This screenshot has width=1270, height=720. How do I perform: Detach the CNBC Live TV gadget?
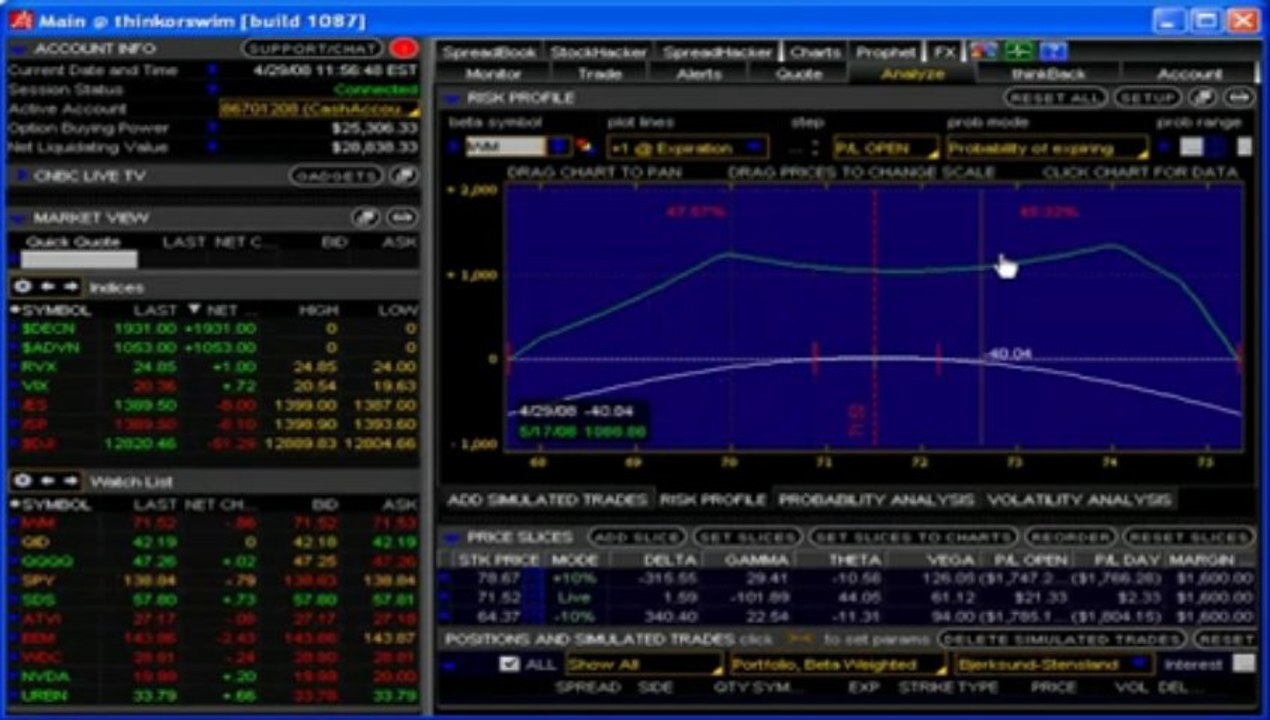(404, 176)
